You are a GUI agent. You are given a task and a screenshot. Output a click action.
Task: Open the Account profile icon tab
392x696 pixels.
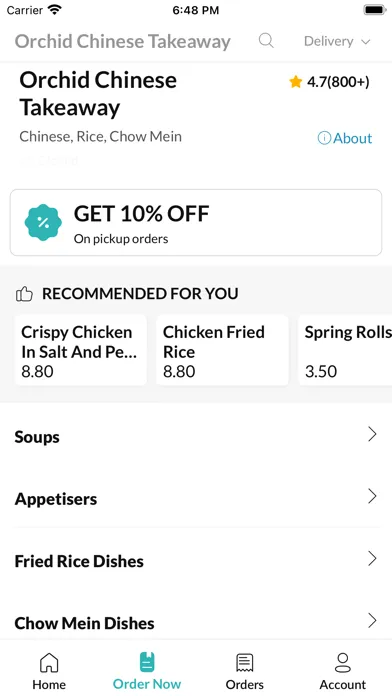coord(343,663)
